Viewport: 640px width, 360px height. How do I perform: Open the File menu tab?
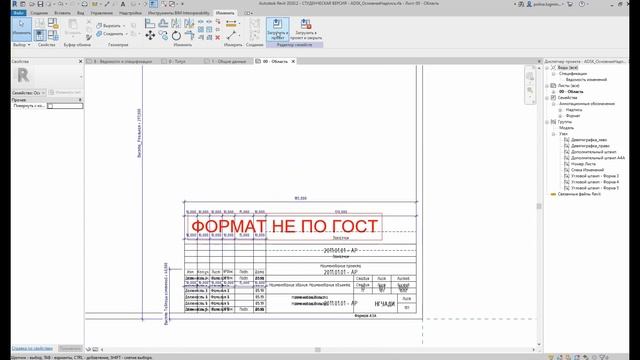click(19, 13)
